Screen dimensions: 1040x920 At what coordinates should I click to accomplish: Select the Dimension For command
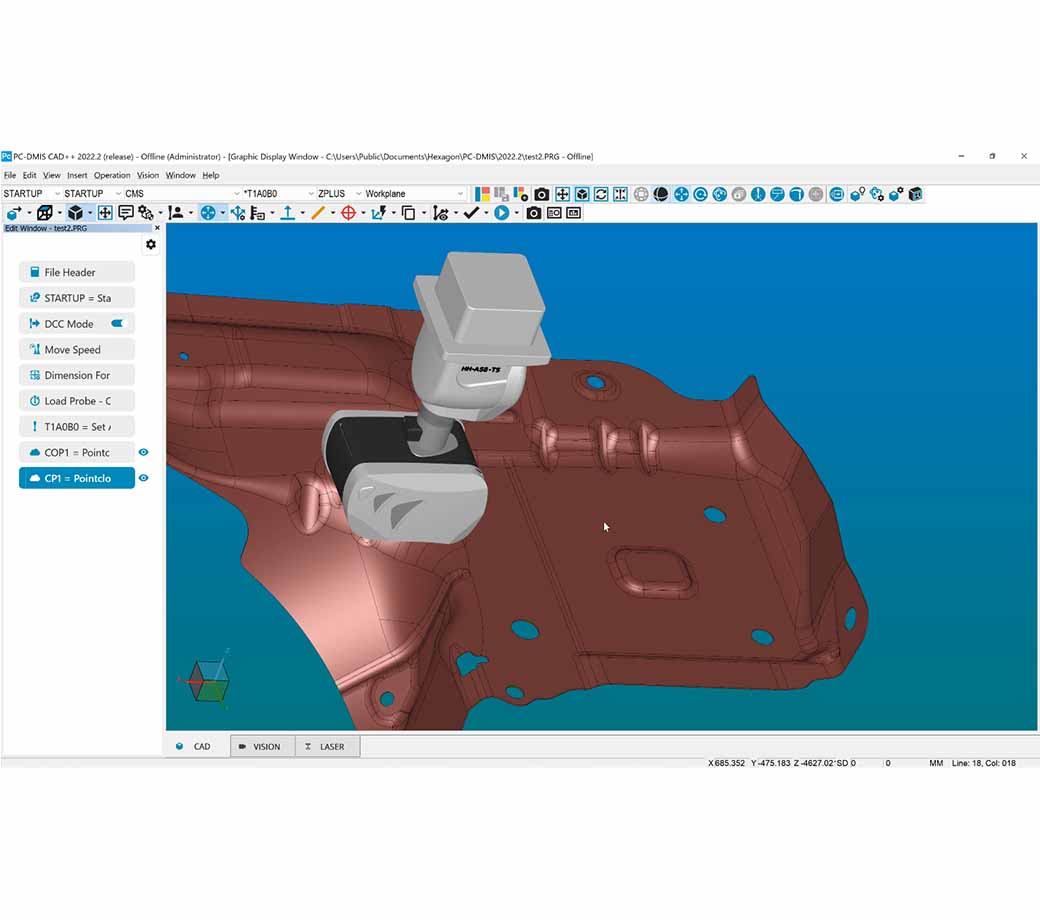77,375
